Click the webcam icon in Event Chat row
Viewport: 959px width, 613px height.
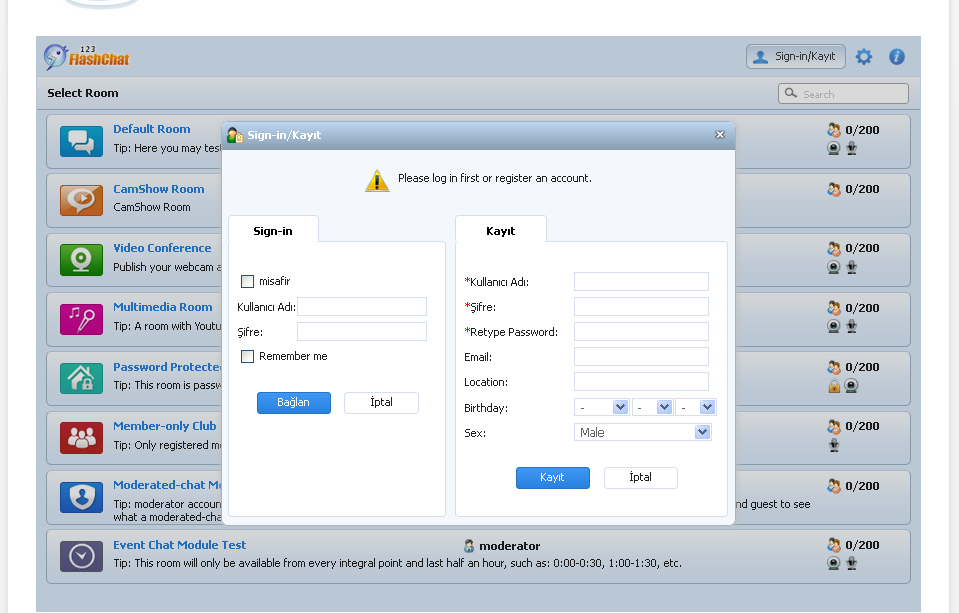coord(834,563)
